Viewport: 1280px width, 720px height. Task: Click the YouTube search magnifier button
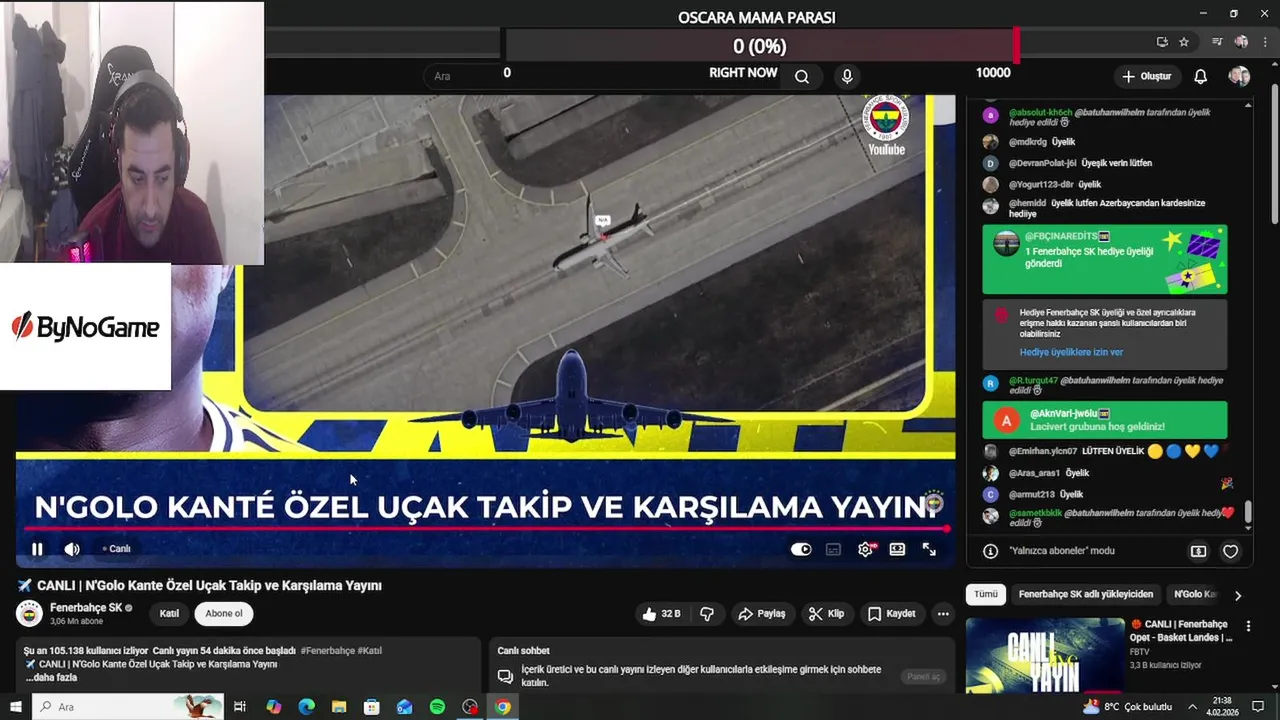click(x=802, y=77)
